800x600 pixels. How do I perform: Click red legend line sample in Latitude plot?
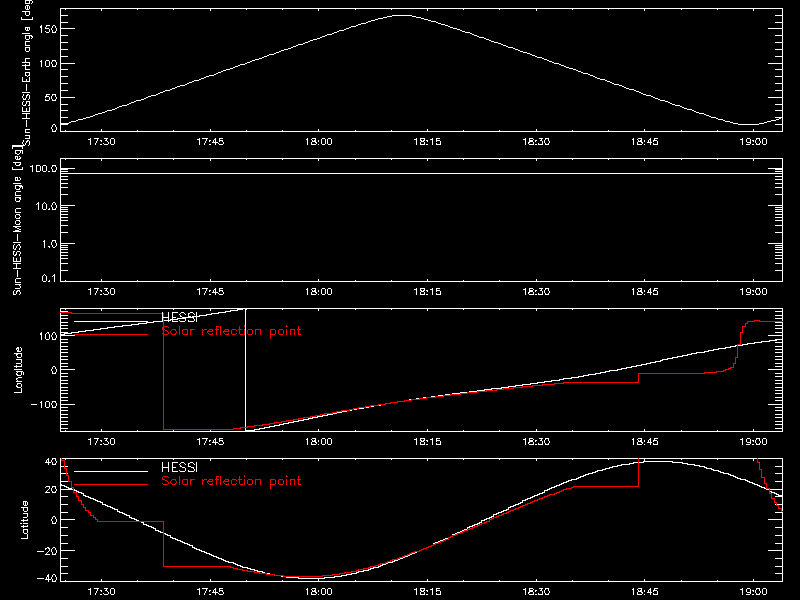111,484
